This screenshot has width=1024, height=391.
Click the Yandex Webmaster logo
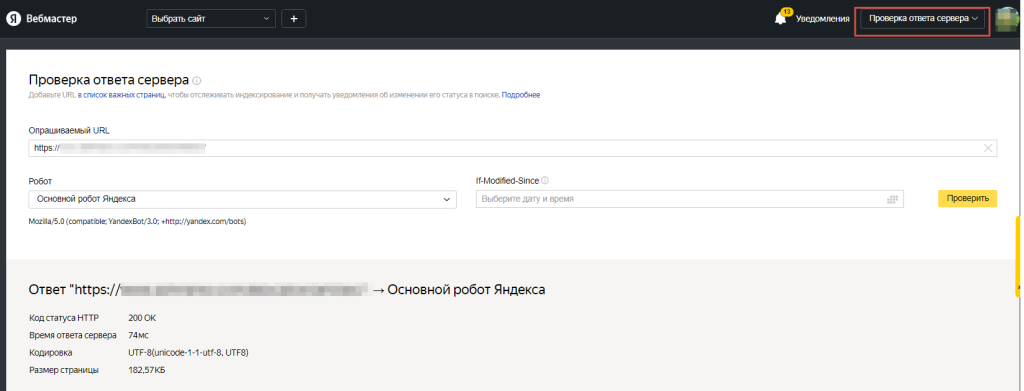[x=42, y=19]
